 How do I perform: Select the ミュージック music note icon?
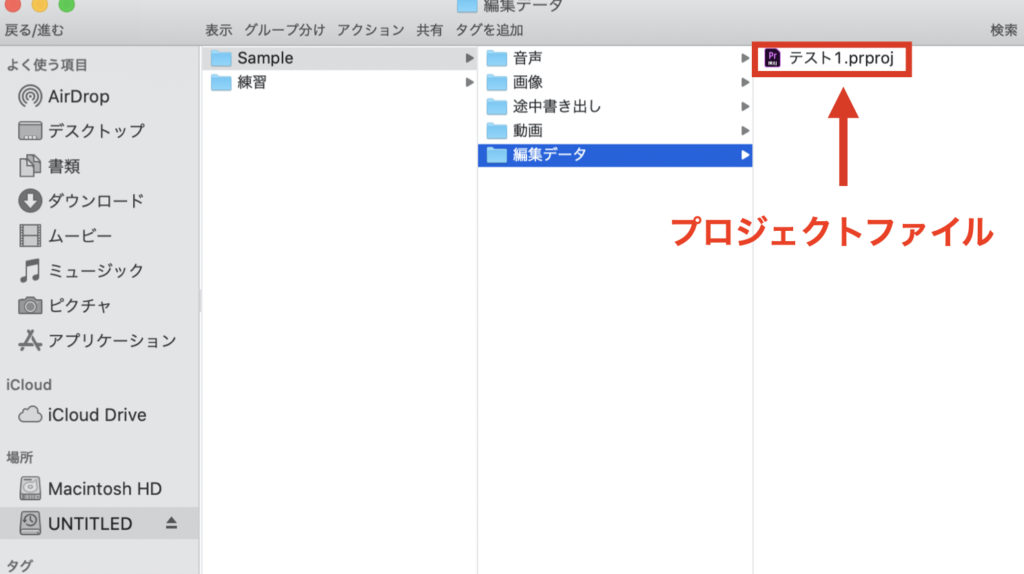tap(29, 270)
